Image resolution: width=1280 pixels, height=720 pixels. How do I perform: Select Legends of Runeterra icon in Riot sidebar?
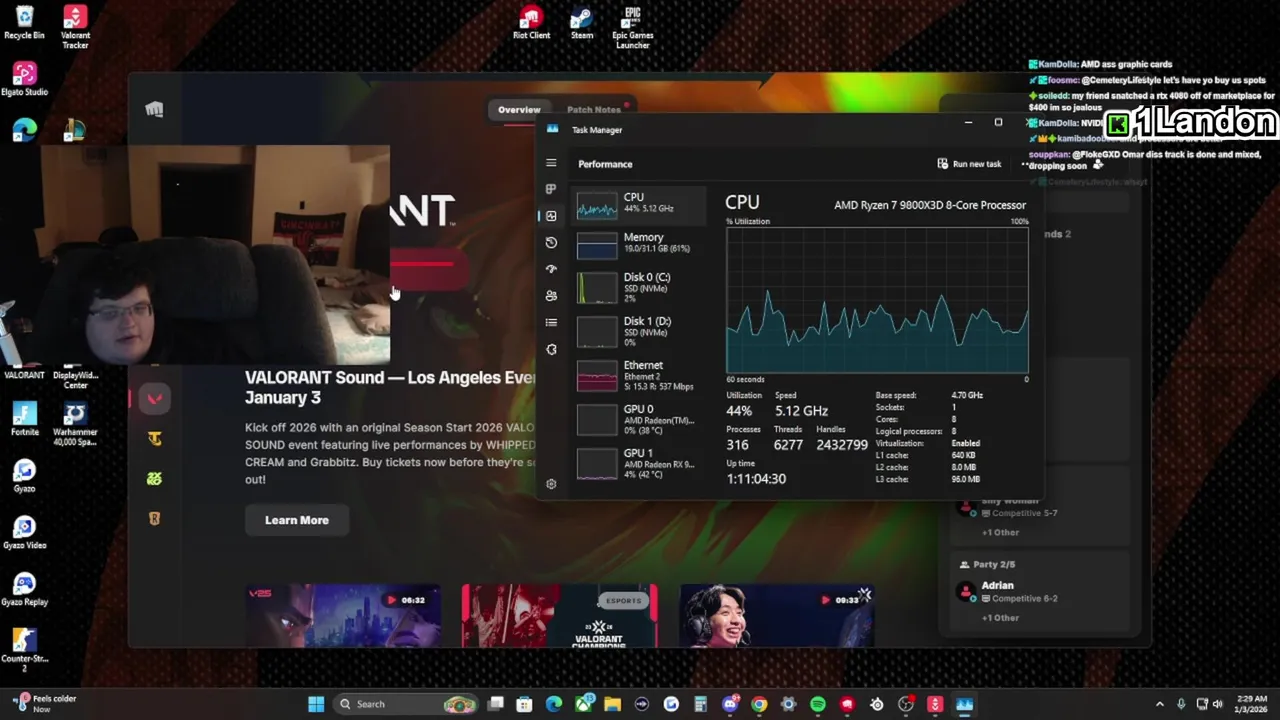pyautogui.click(x=154, y=519)
